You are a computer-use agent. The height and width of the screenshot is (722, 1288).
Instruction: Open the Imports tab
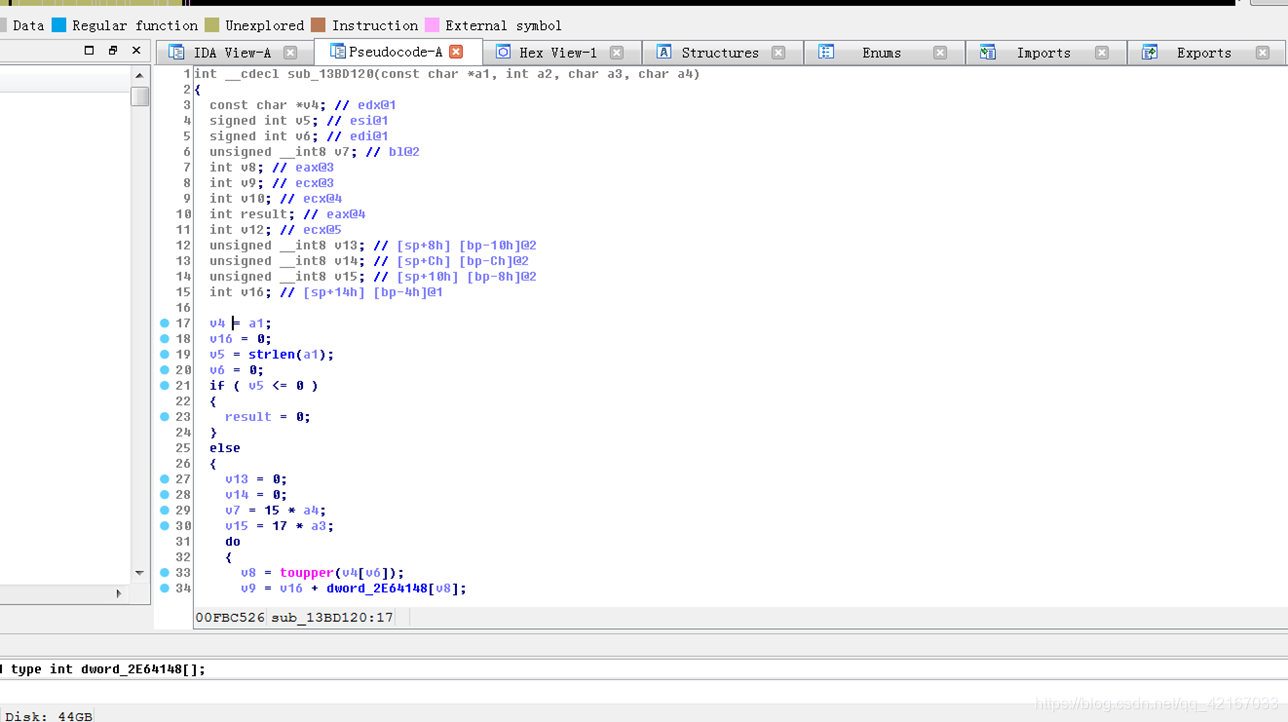(1043, 53)
